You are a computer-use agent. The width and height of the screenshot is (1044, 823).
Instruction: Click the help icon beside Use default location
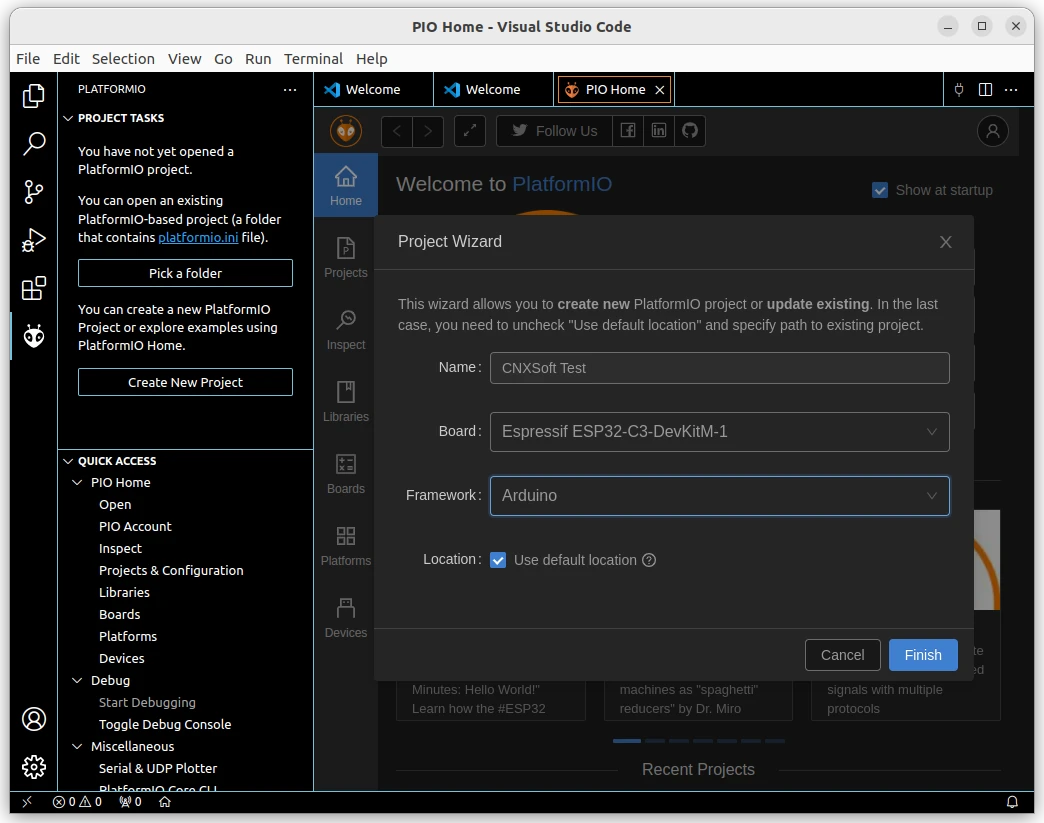coord(649,561)
